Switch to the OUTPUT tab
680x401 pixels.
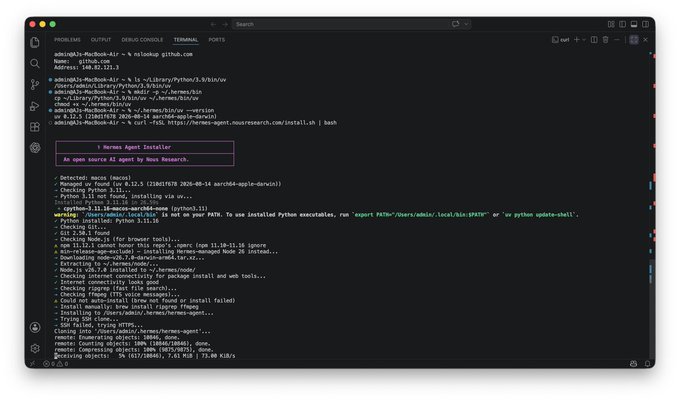(101, 40)
